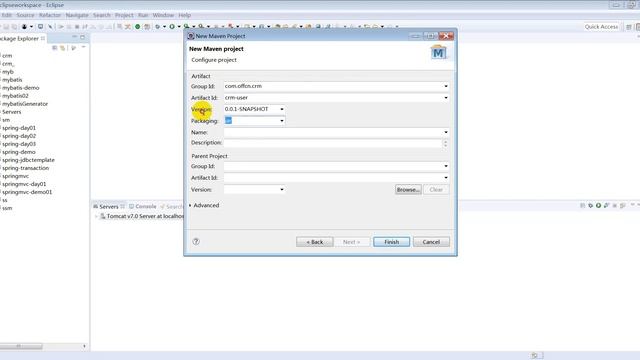The image size is (640, 360).
Task: Open the Search menu
Action: tap(102, 15)
